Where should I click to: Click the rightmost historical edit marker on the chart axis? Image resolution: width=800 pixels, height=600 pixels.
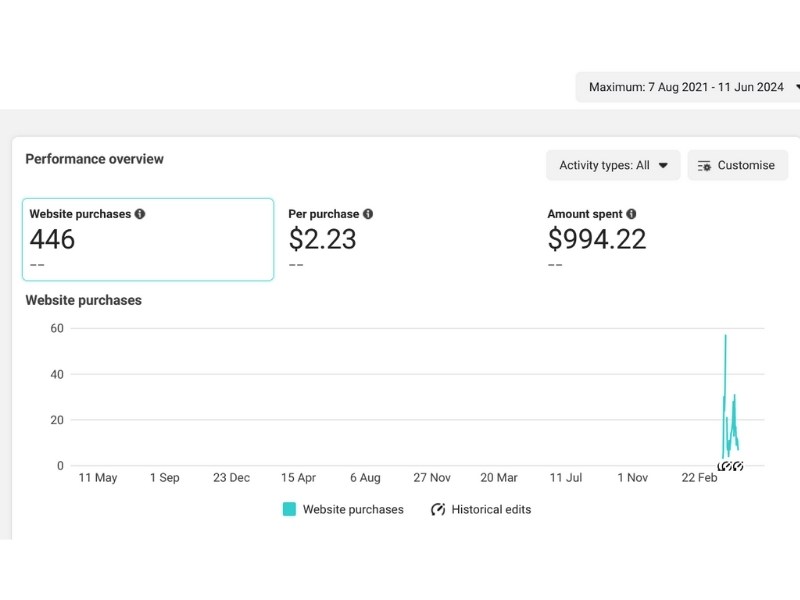pyautogui.click(x=738, y=466)
